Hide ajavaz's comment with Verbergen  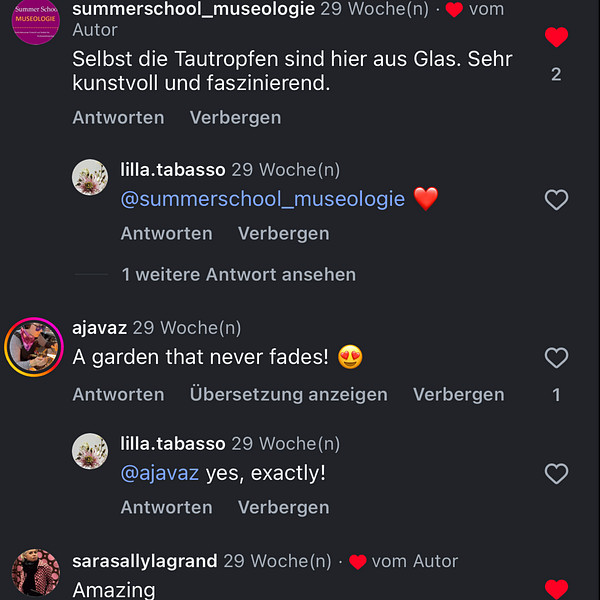[458, 394]
